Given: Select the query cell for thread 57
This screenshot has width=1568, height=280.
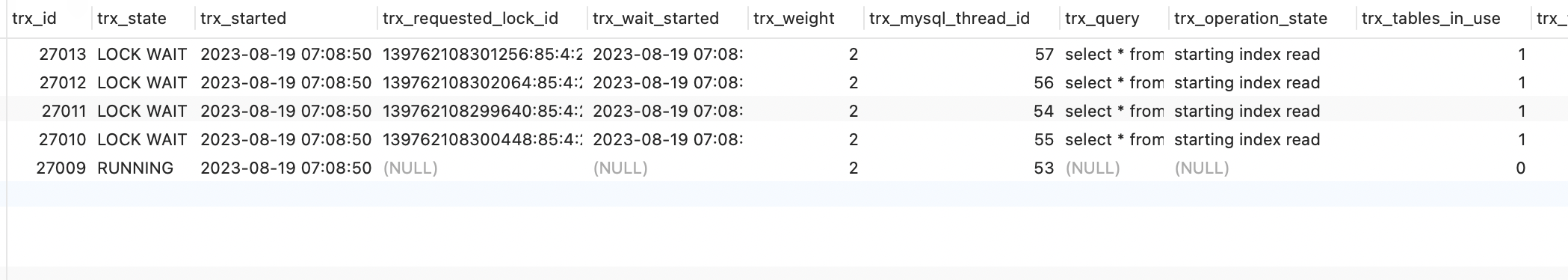Looking at the screenshot, I should [x=1114, y=54].
